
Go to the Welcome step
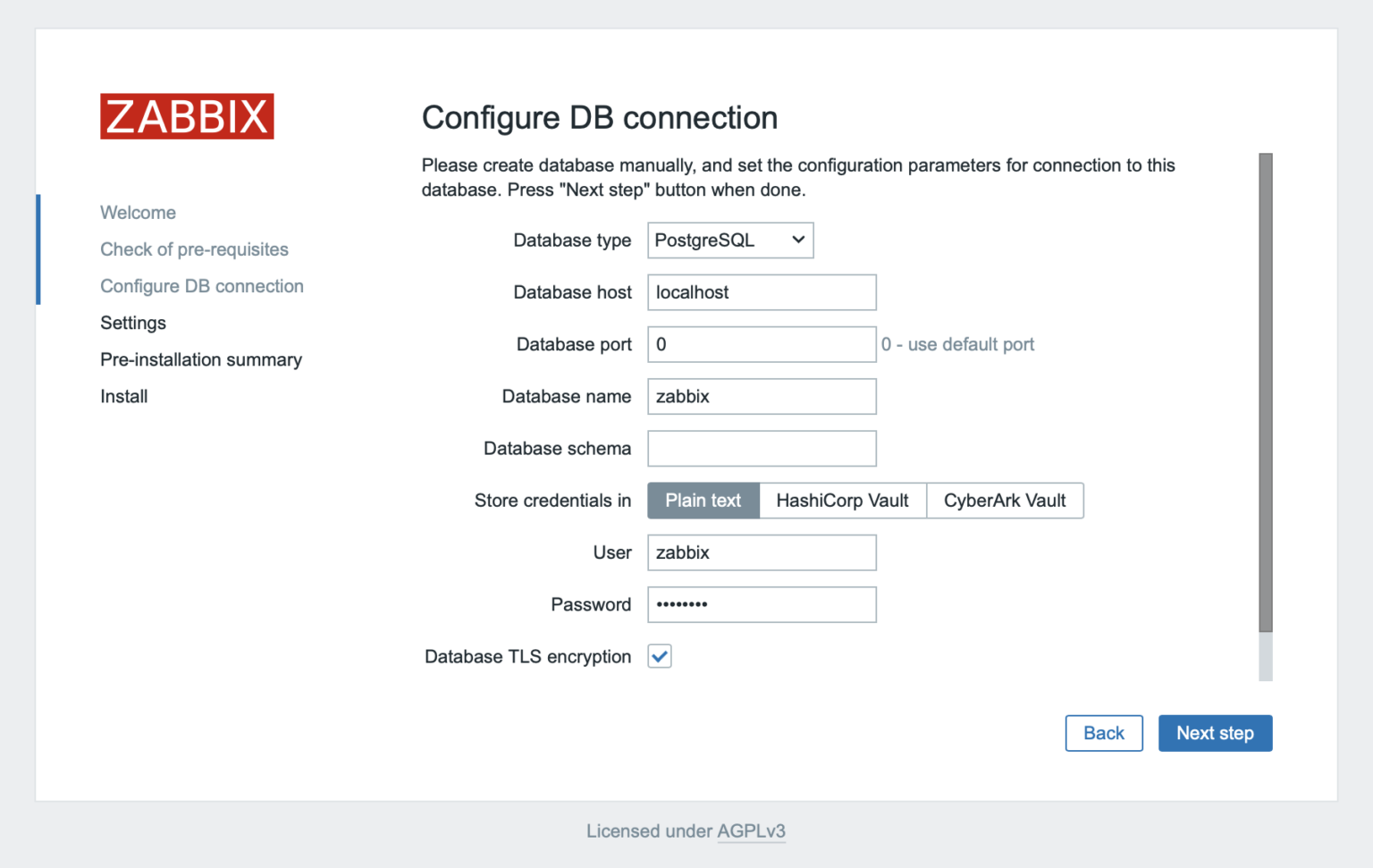tap(138, 212)
